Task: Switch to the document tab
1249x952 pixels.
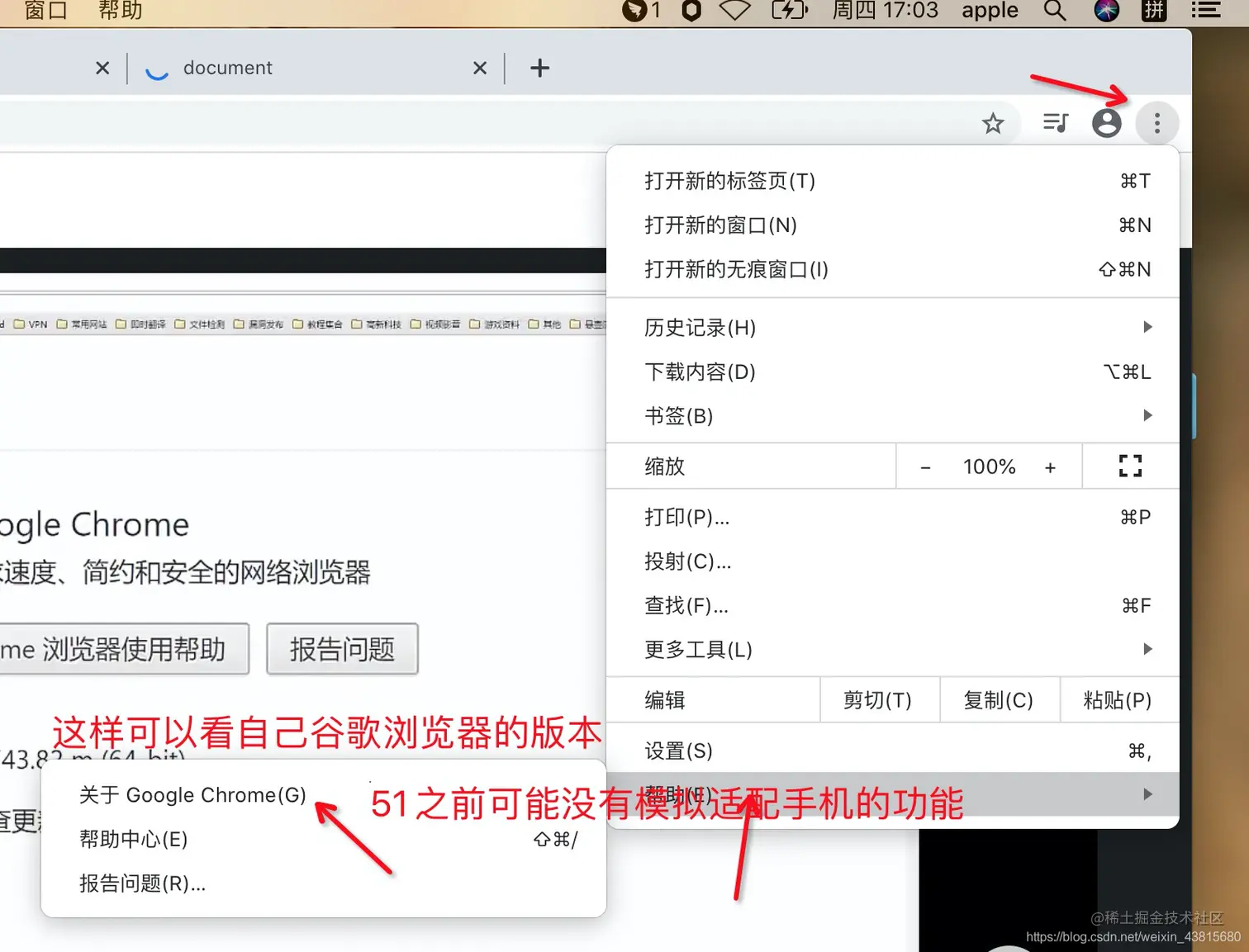Action: click(228, 68)
